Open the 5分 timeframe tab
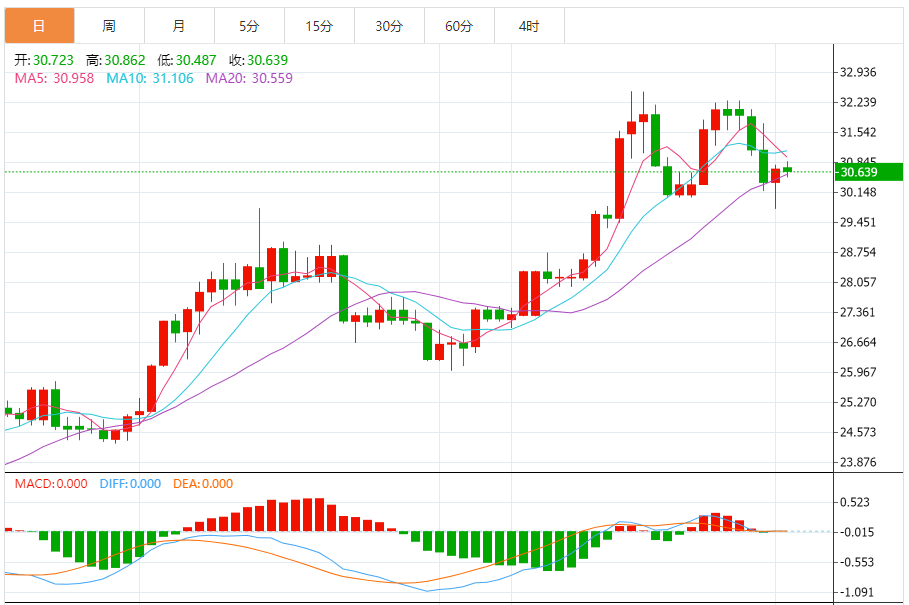 click(249, 26)
